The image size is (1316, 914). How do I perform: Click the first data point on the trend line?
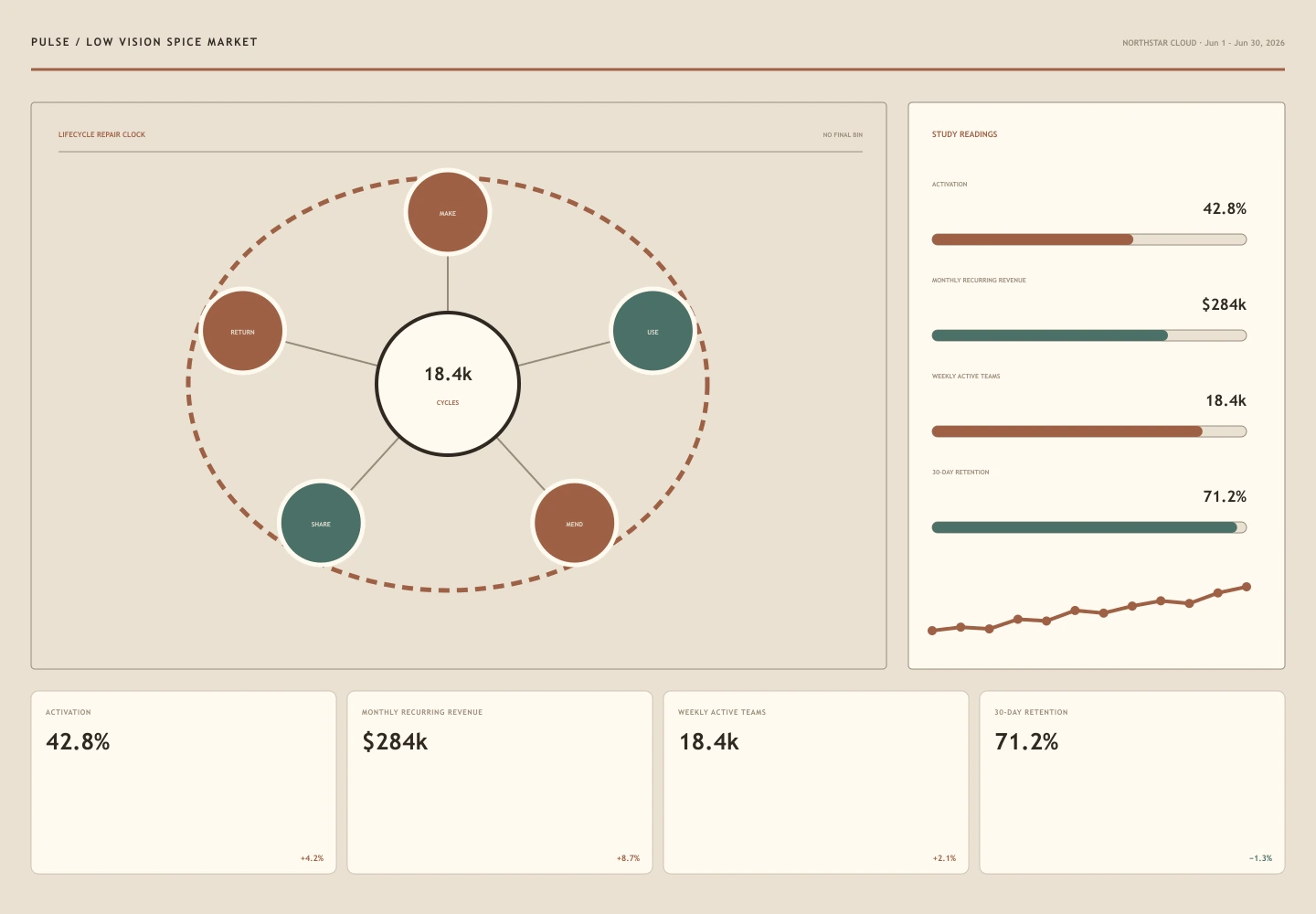pos(932,631)
